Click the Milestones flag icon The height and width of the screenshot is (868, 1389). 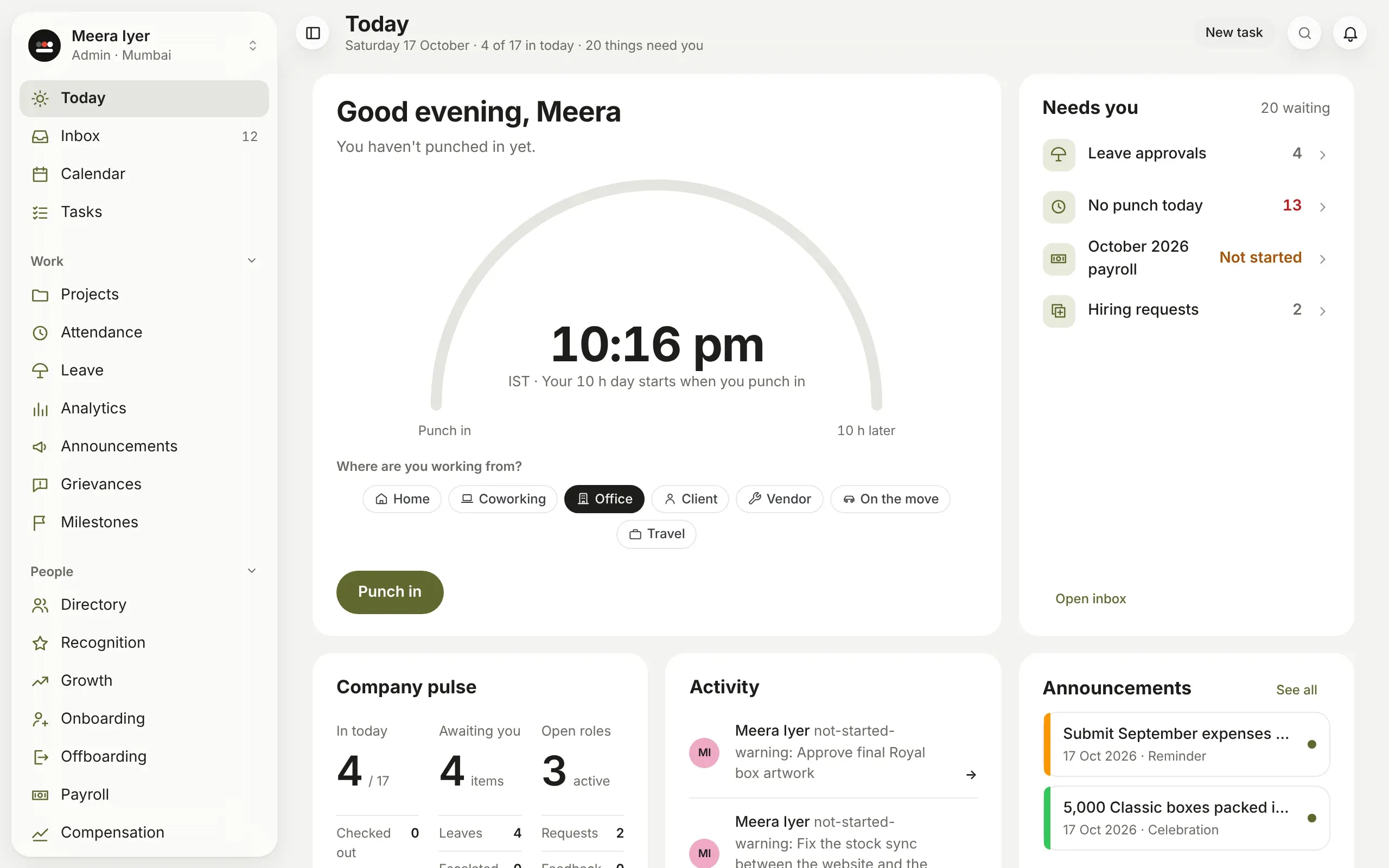40,522
